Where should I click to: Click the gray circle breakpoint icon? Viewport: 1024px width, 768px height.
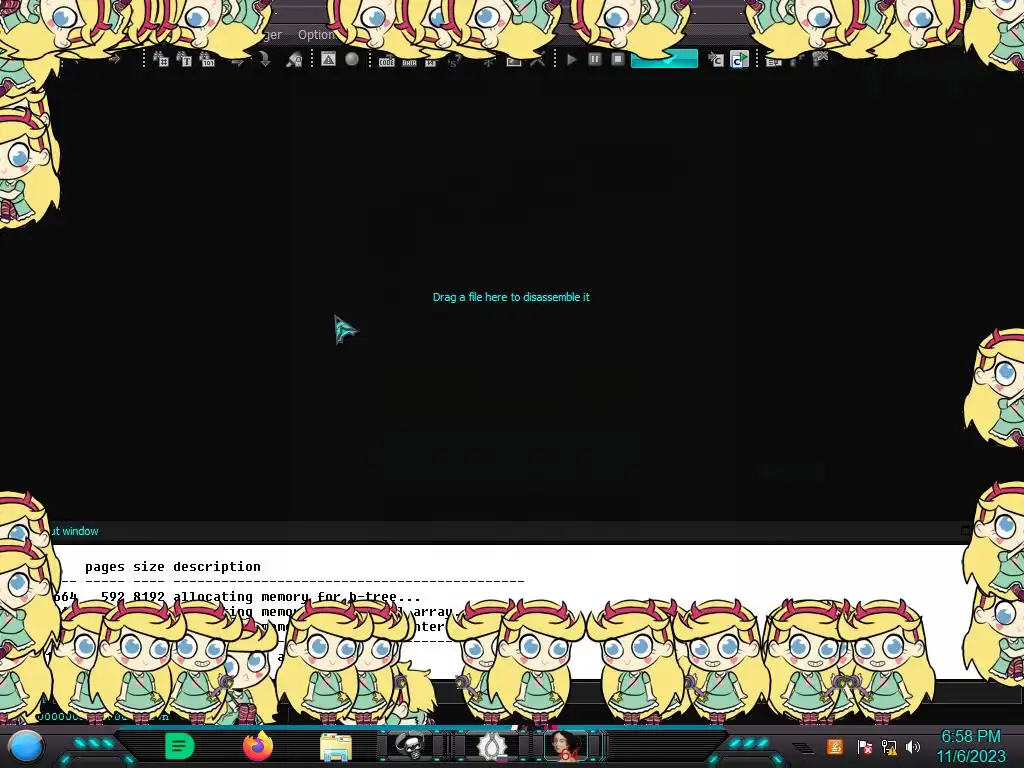point(352,59)
